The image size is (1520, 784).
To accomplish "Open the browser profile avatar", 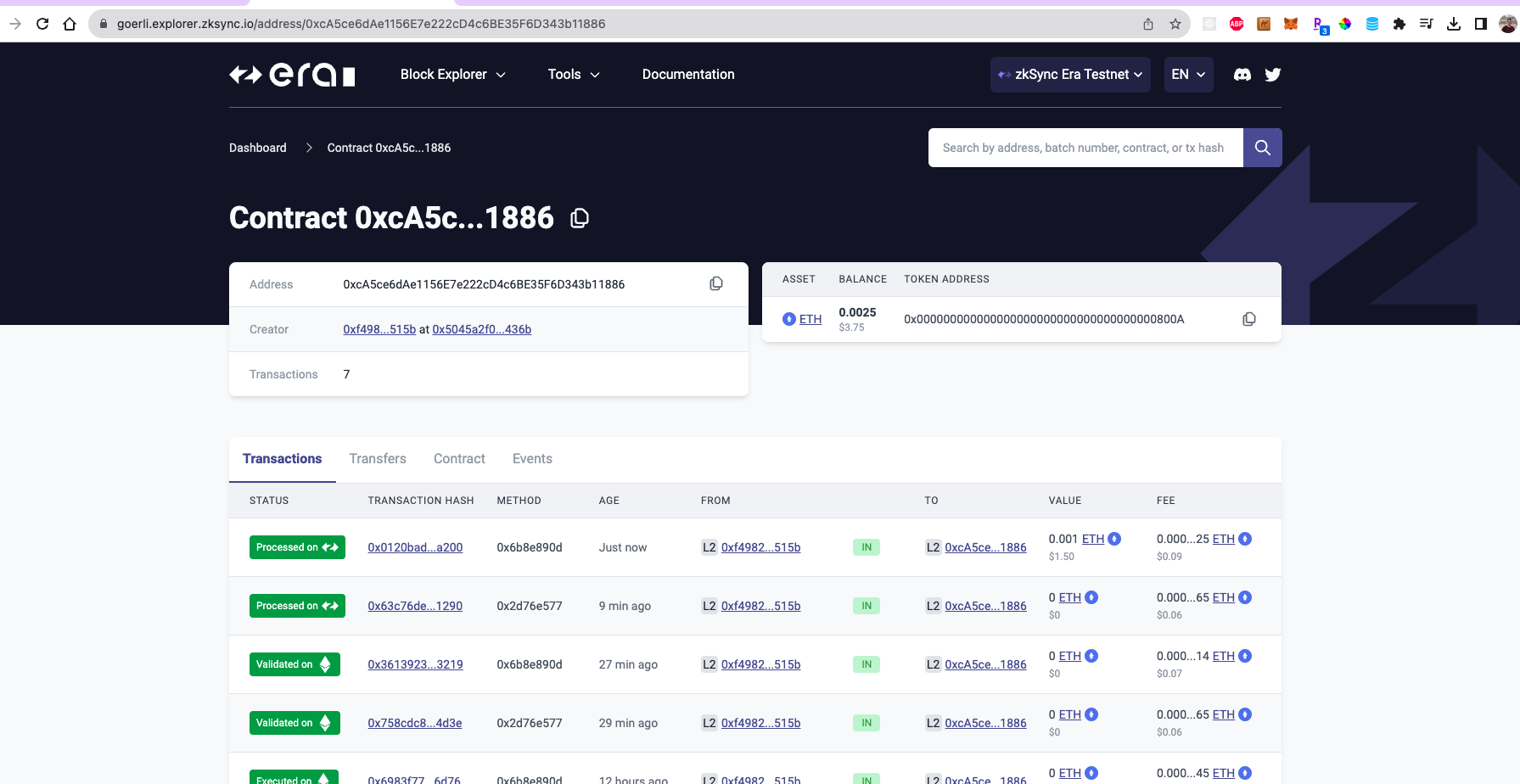I will click(x=1508, y=24).
